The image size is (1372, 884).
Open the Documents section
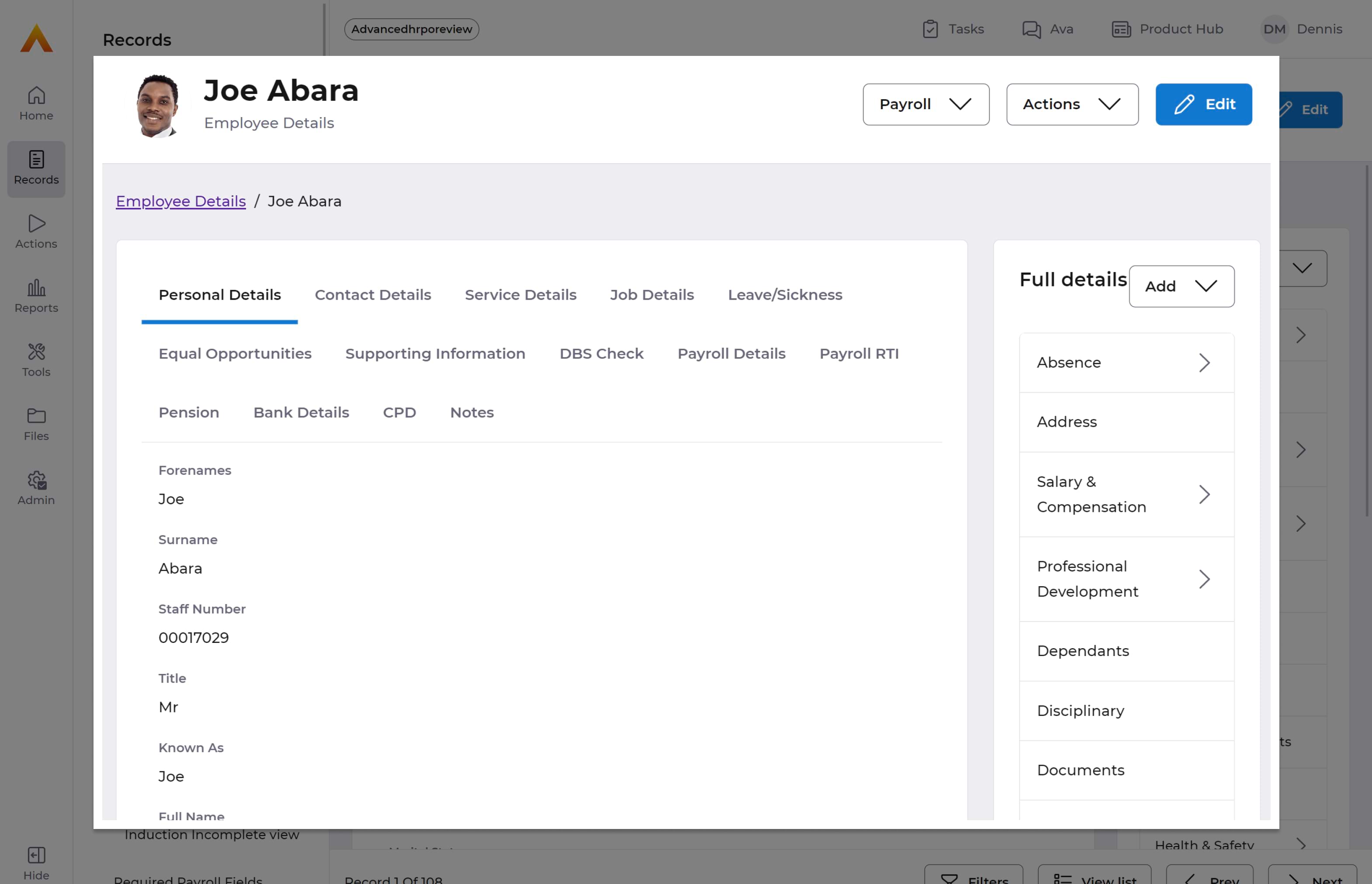(x=1126, y=770)
